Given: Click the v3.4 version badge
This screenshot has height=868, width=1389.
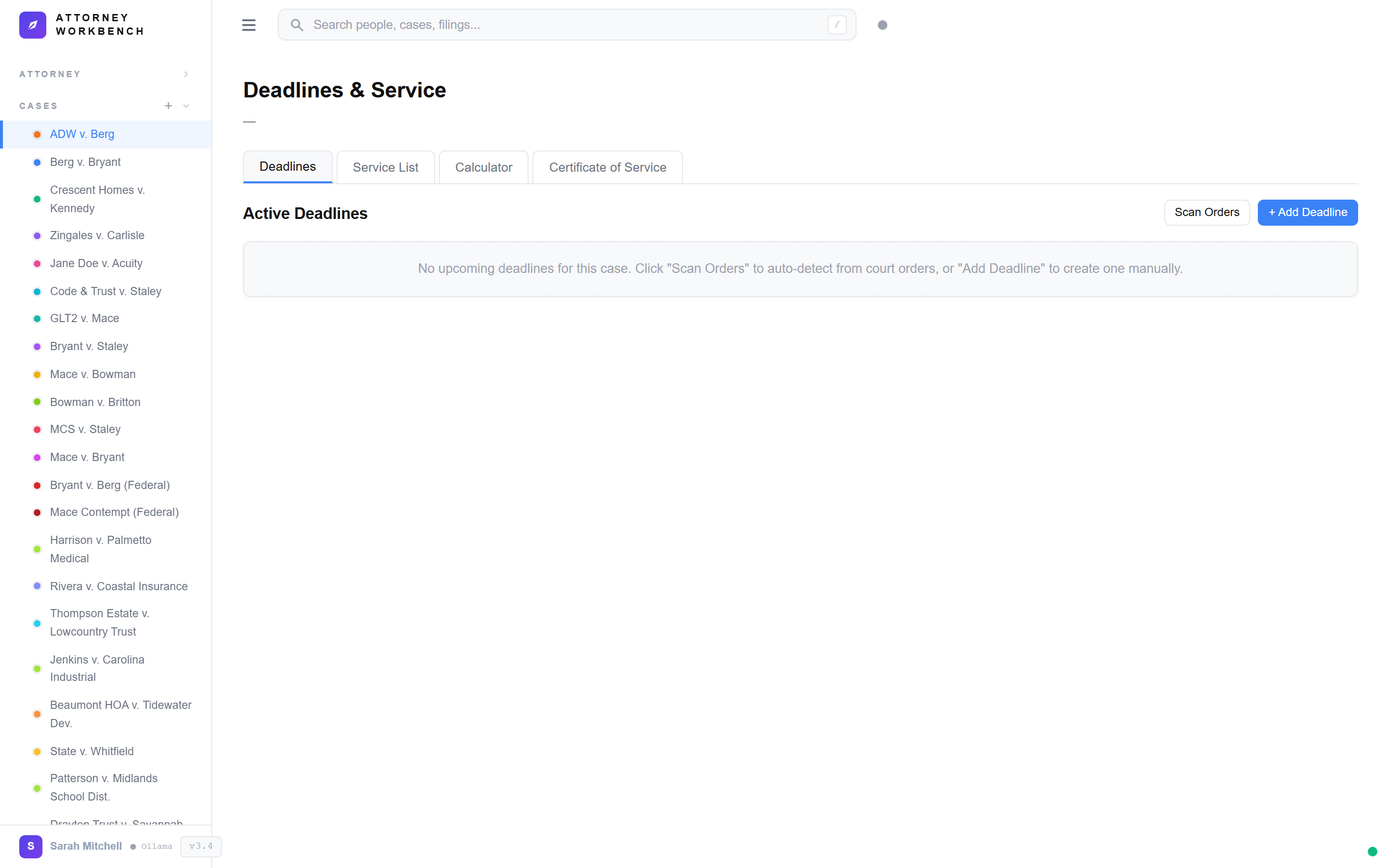Looking at the screenshot, I should (200, 846).
